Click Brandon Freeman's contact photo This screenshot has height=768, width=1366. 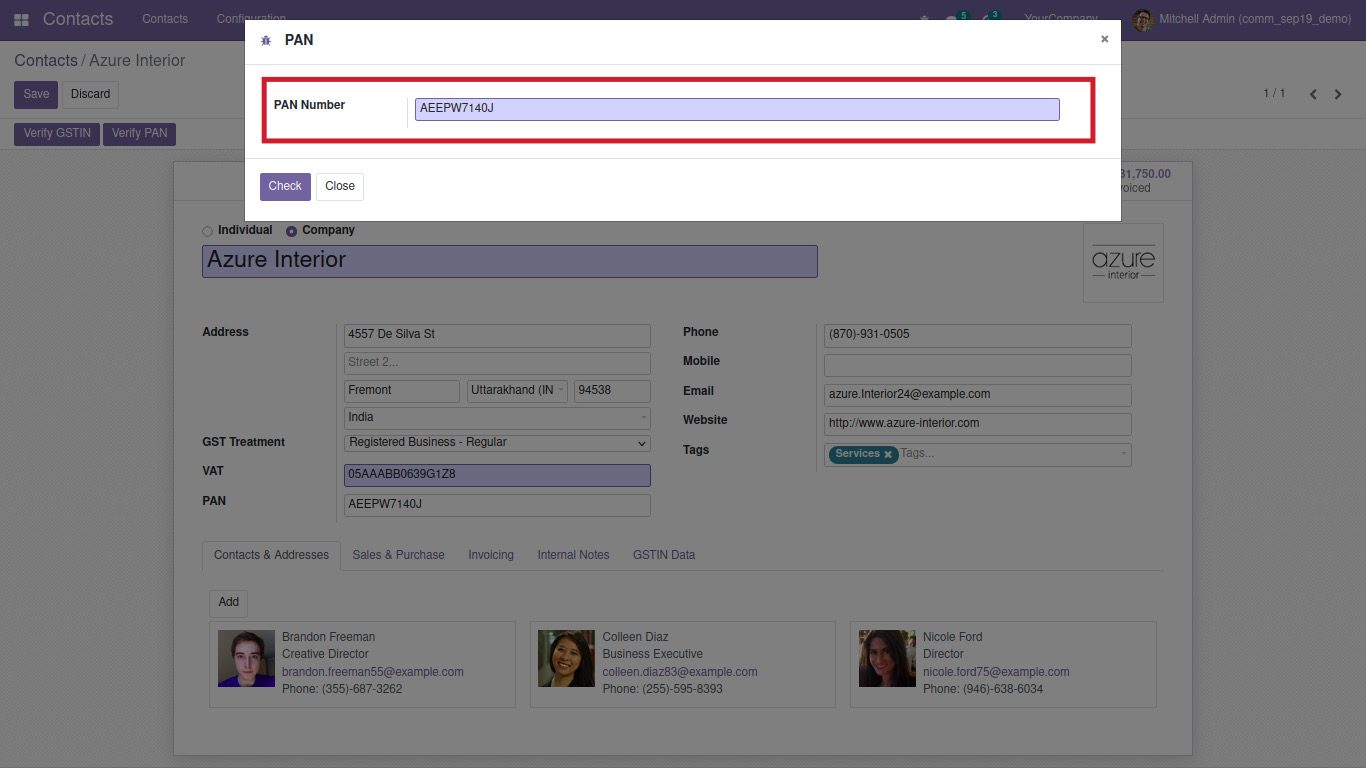[246, 658]
